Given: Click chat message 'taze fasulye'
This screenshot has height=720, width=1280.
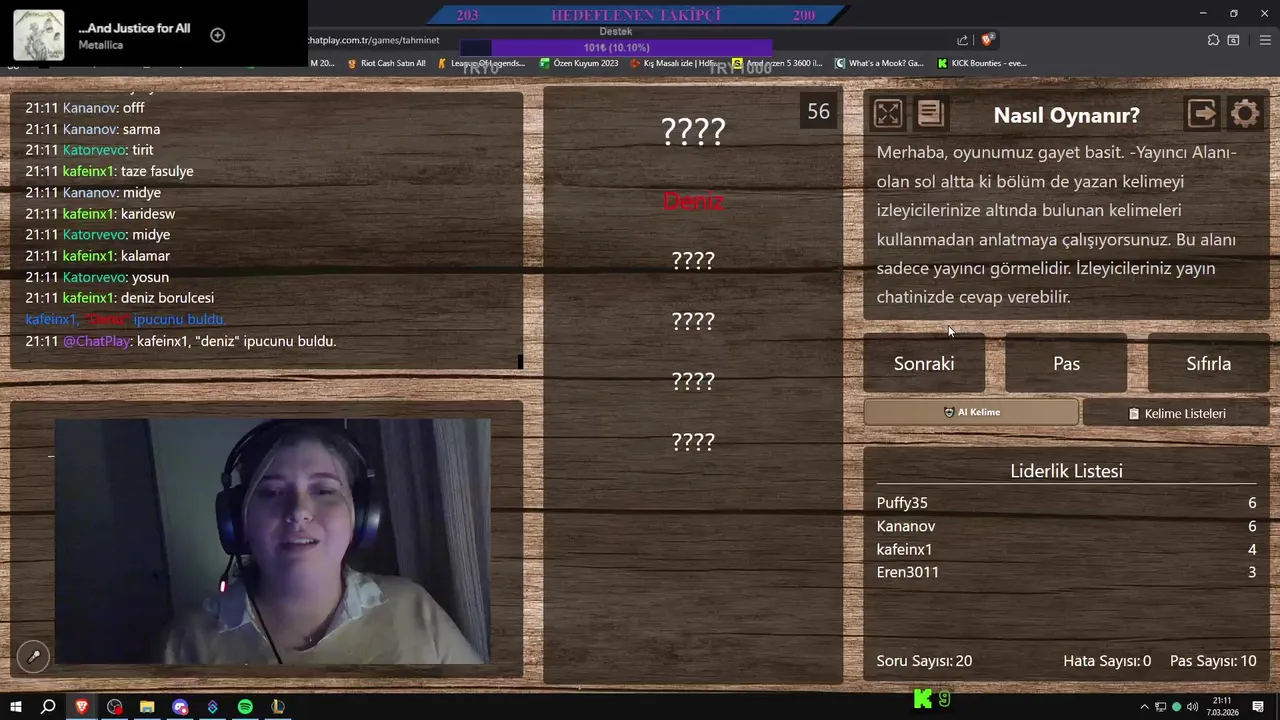Looking at the screenshot, I should tap(157, 171).
